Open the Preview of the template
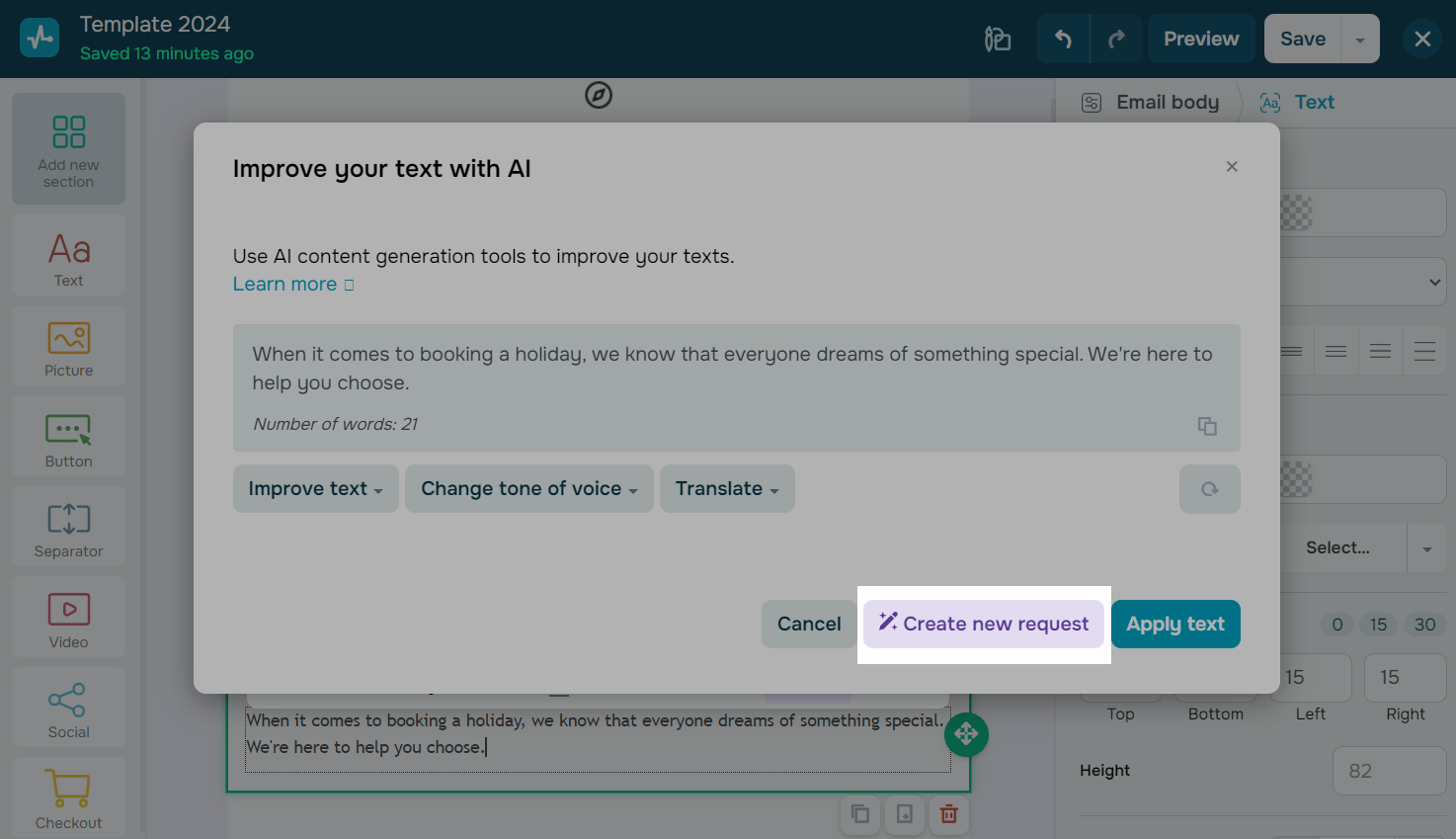 [1201, 39]
